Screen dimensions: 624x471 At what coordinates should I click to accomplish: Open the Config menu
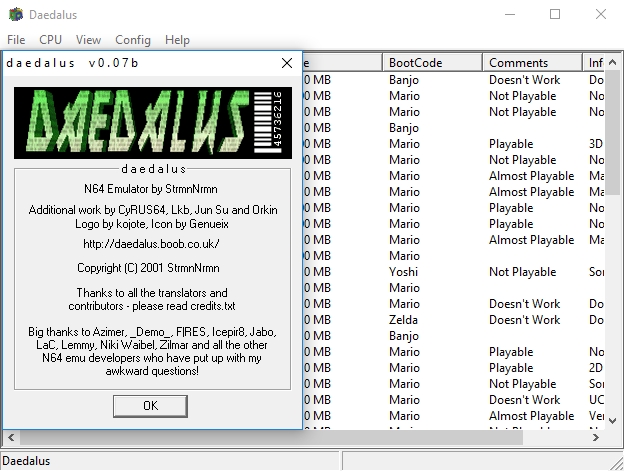tap(133, 40)
